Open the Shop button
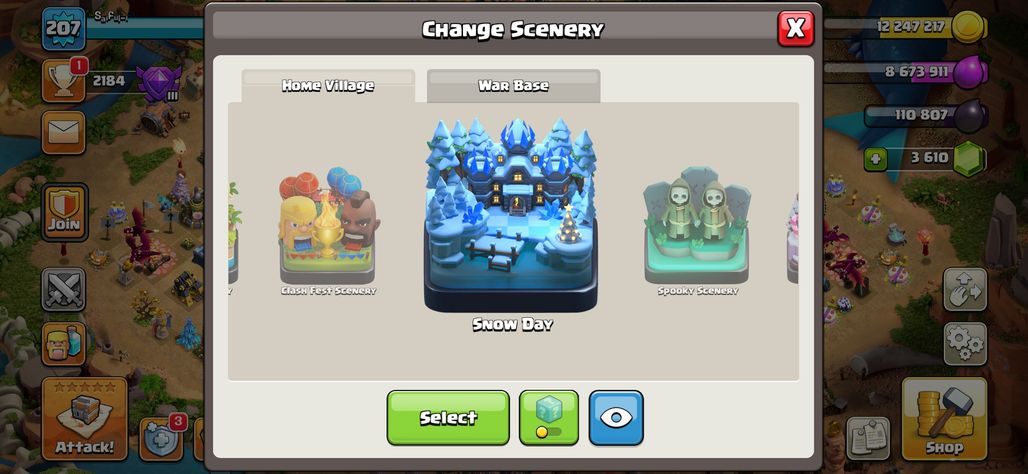The height and width of the screenshot is (474, 1028). (944, 419)
